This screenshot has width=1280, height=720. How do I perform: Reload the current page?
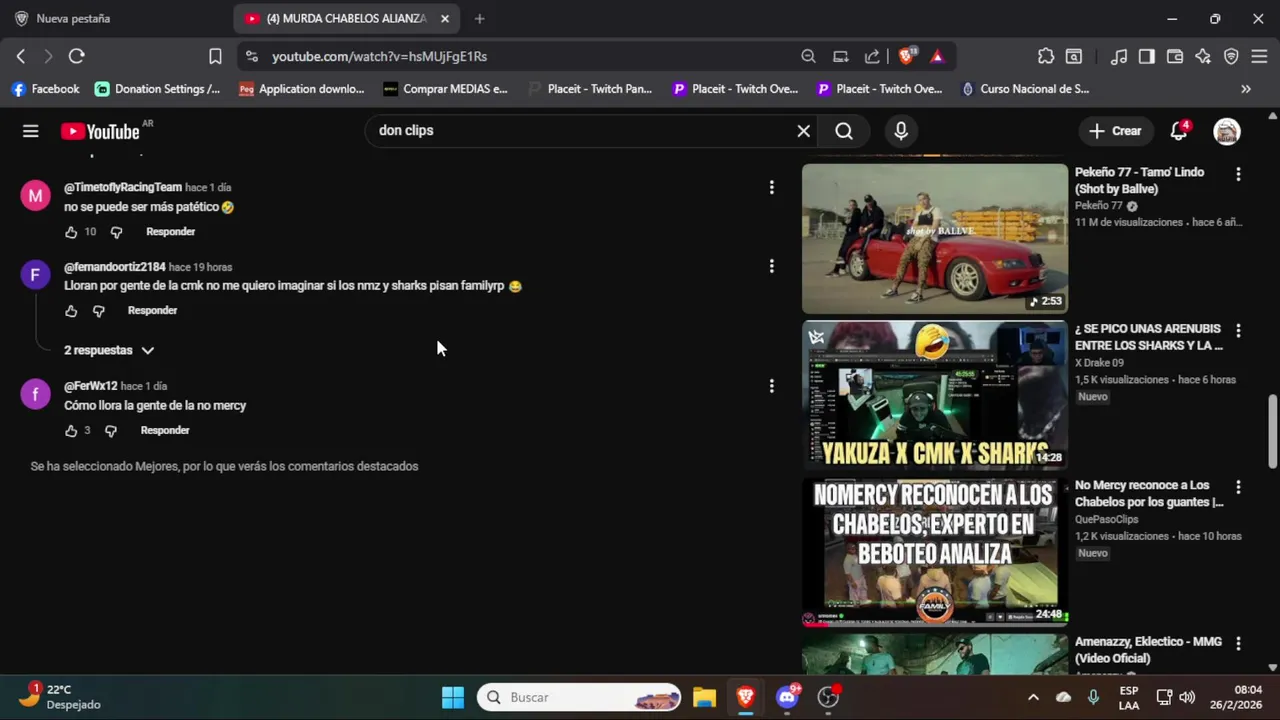pyautogui.click(x=77, y=56)
